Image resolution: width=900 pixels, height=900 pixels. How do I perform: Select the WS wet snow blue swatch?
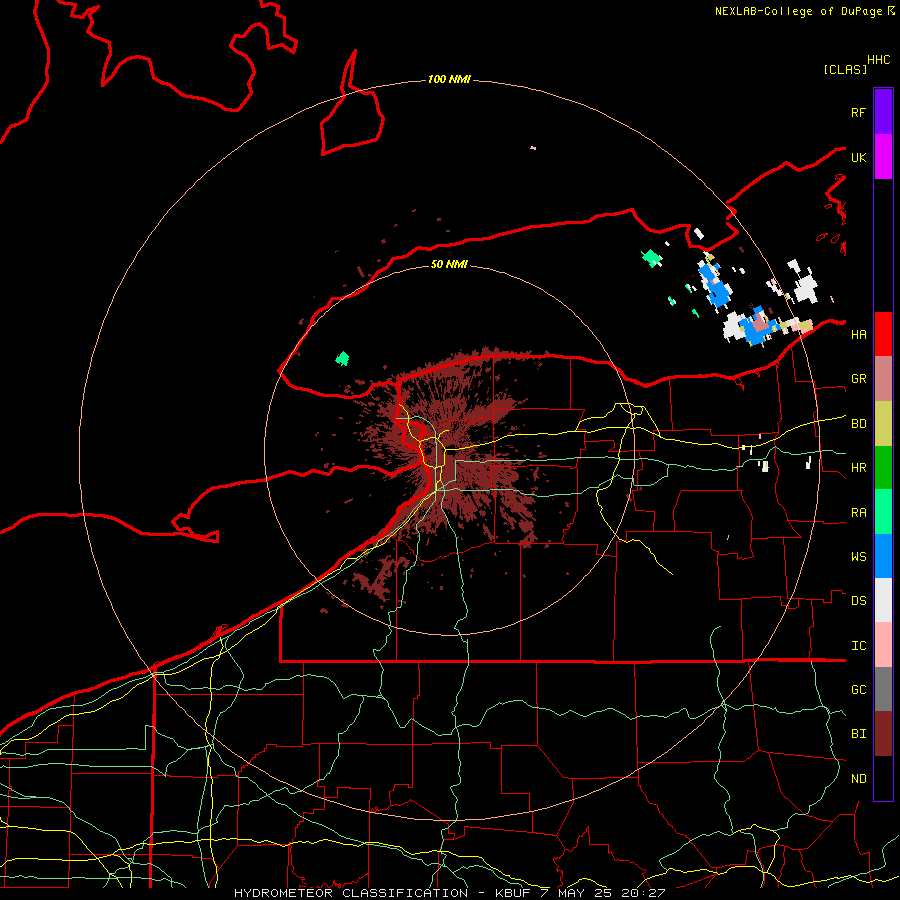coord(883,556)
